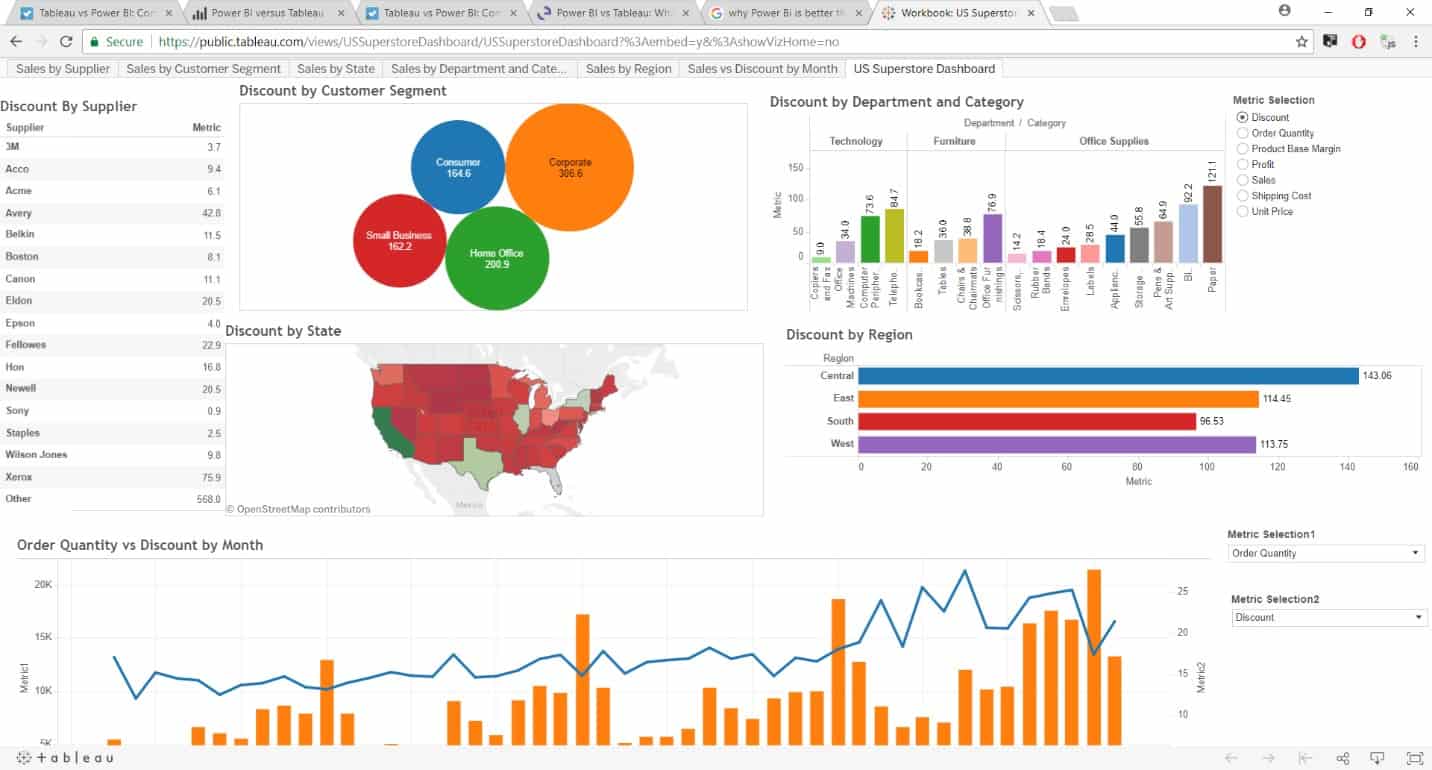The height and width of the screenshot is (770, 1432).
Task: Click the red Small Business bubble
Action: tap(398, 240)
